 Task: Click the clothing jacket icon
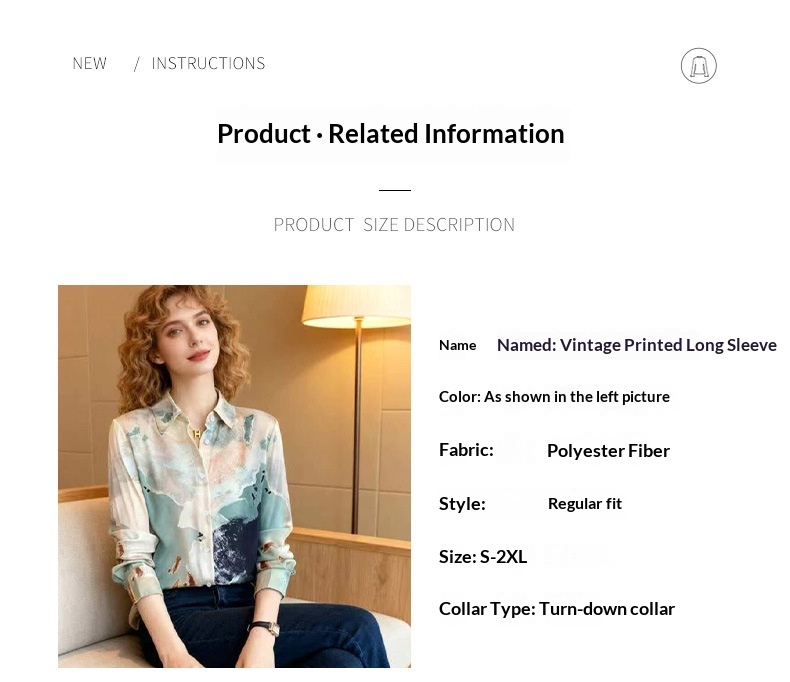pos(698,66)
